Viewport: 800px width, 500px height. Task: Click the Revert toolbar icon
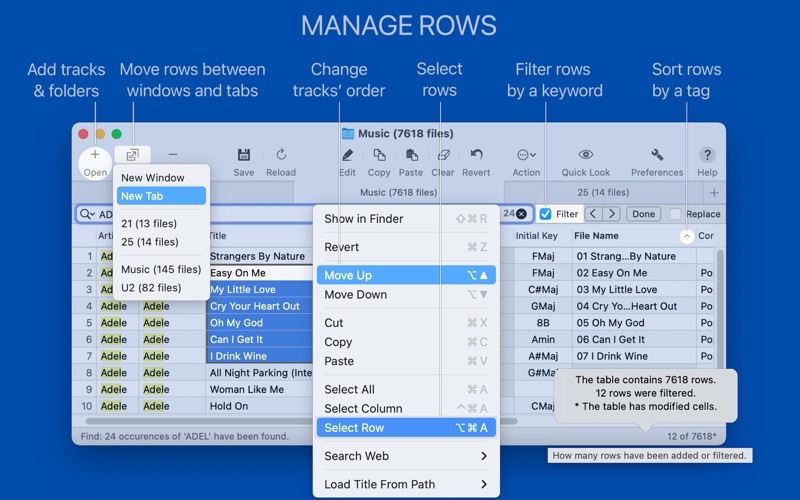(x=477, y=155)
